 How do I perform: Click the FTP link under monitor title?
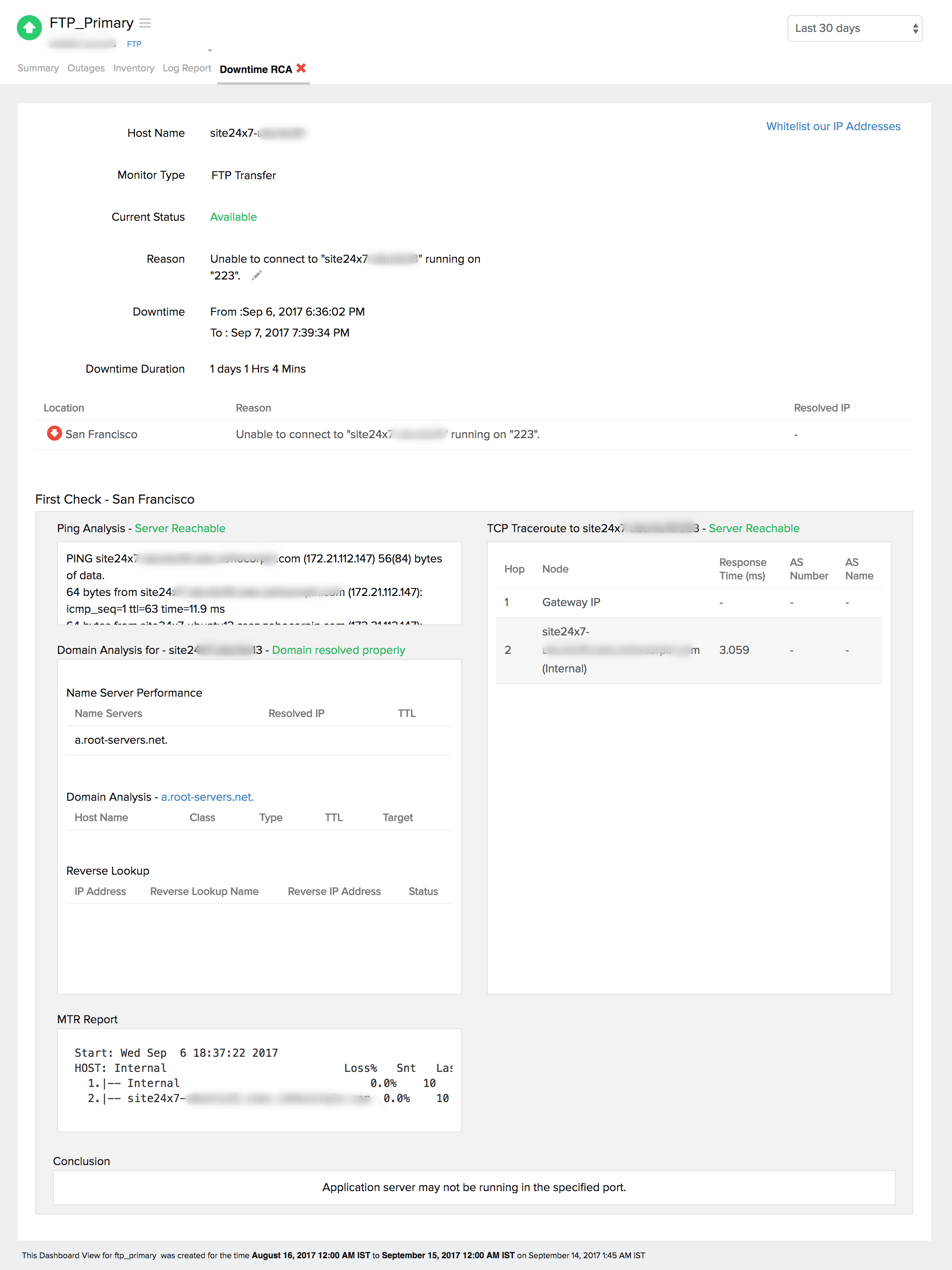pyautogui.click(x=133, y=44)
